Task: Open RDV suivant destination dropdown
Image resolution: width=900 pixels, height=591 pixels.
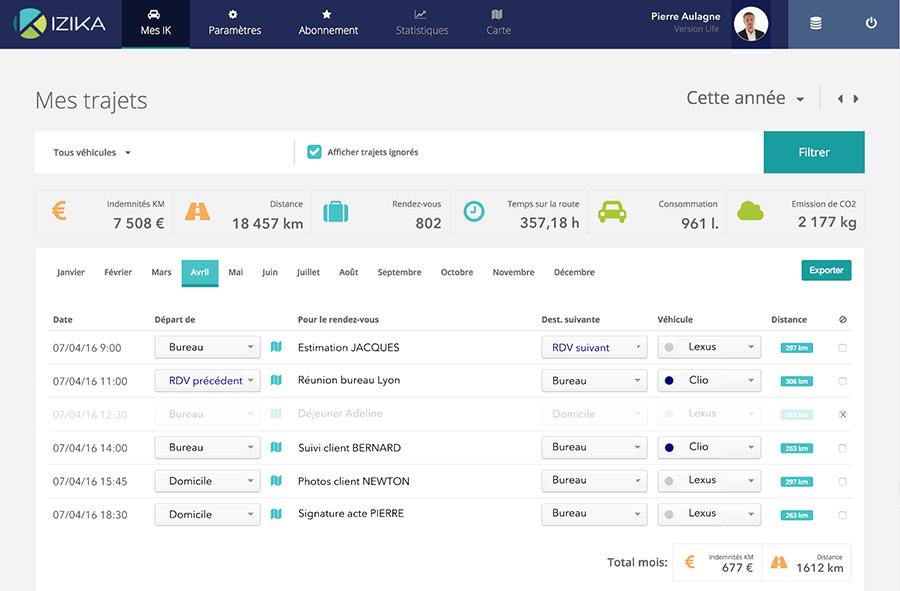Action: 594,348
